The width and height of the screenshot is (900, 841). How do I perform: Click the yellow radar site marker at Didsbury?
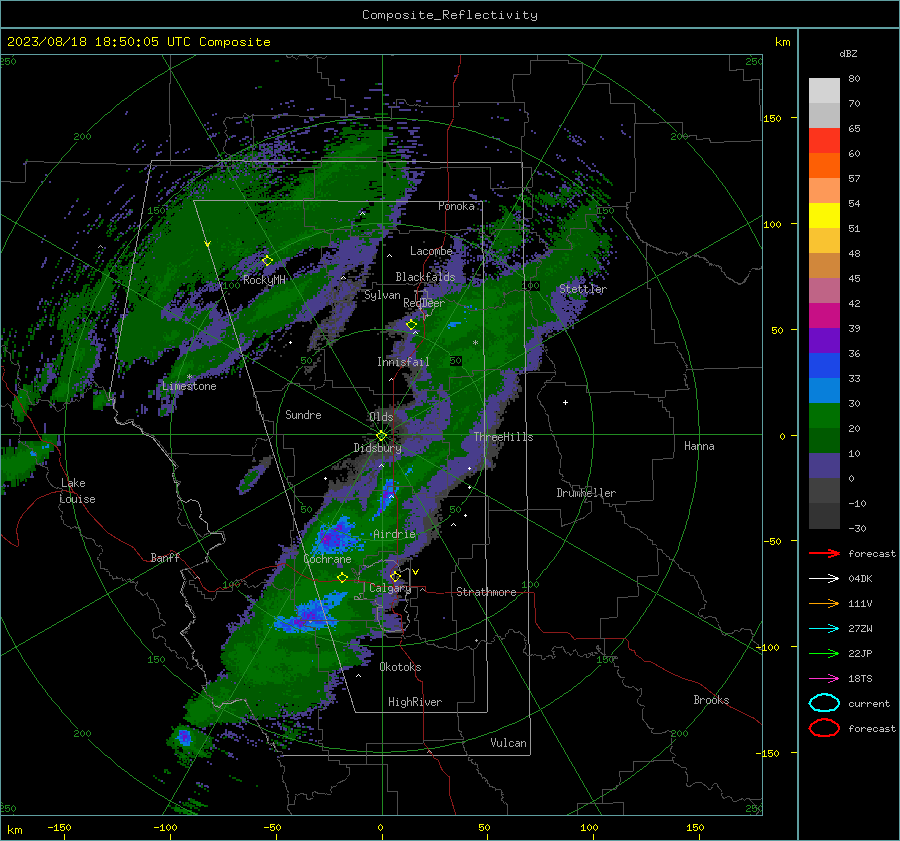pos(382,436)
